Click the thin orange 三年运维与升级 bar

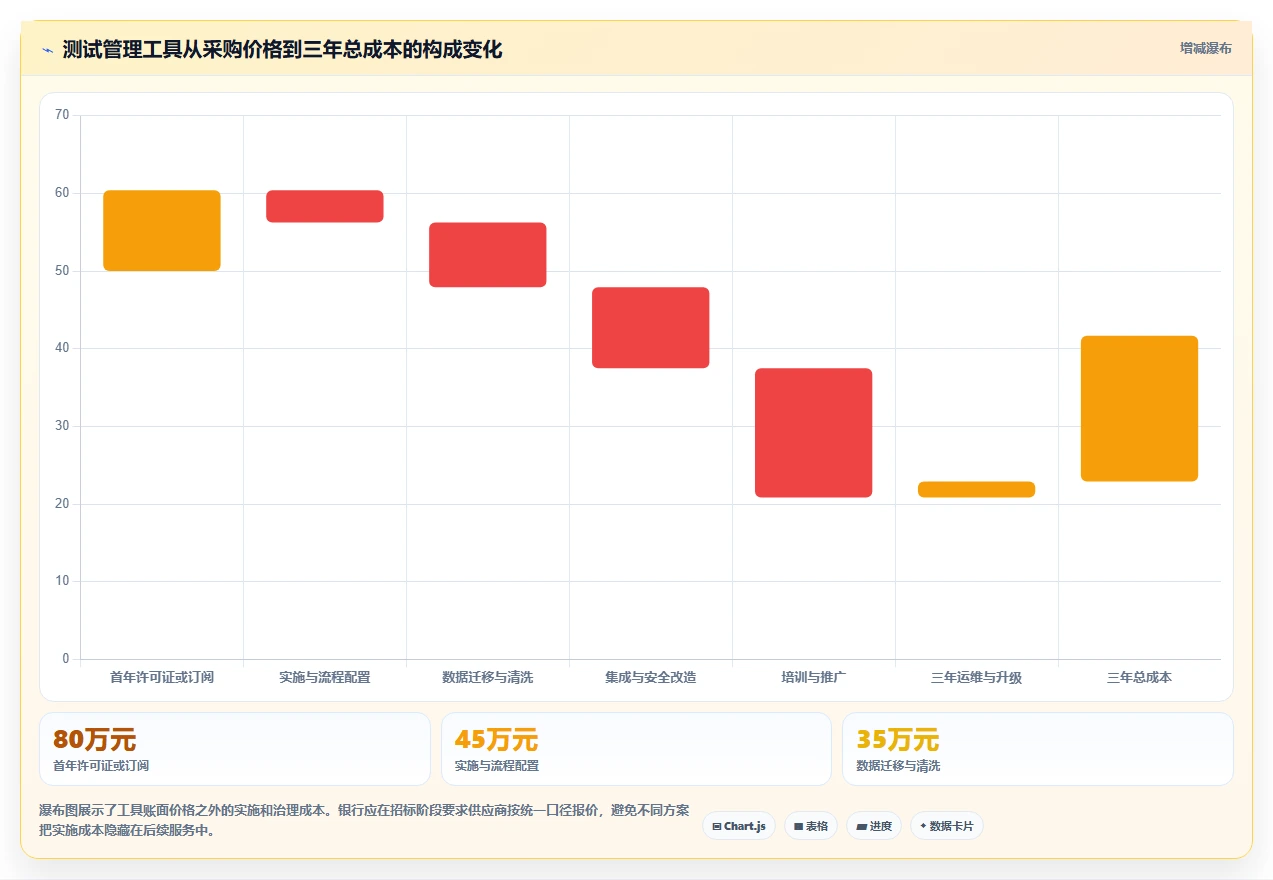coord(977,489)
